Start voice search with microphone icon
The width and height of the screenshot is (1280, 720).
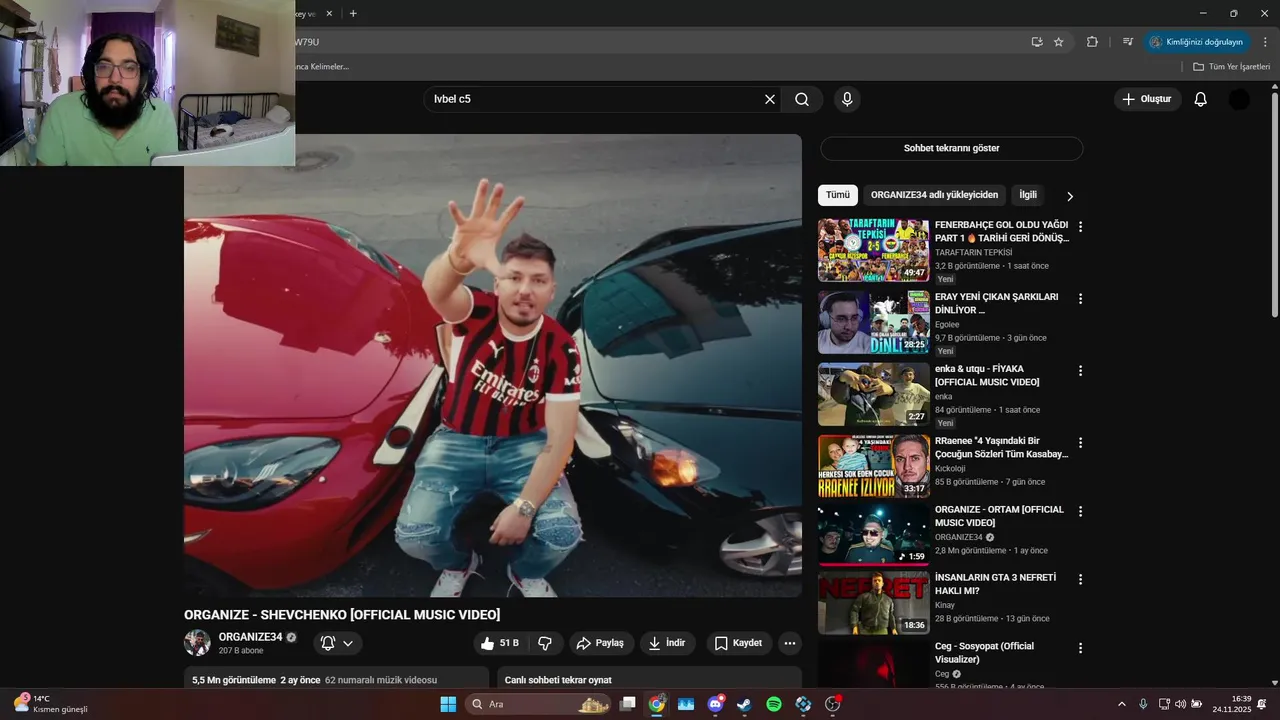[847, 99]
